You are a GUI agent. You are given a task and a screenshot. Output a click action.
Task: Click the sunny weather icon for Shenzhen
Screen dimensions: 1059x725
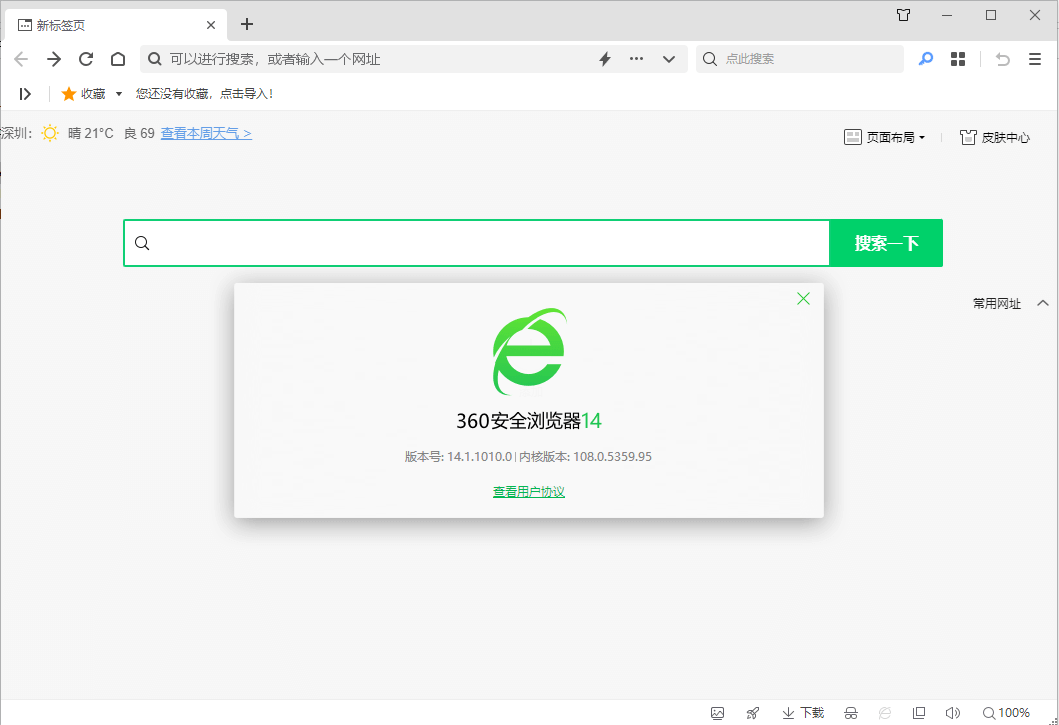click(x=50, y=132)
